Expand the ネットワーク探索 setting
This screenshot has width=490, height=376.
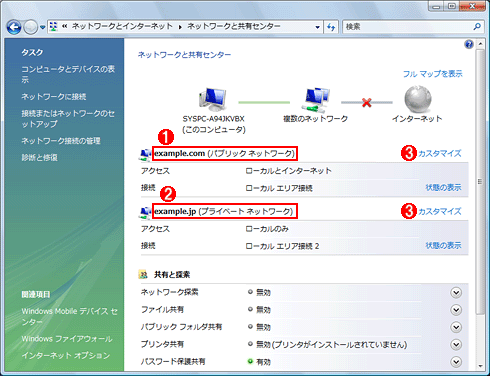point(456,293)
